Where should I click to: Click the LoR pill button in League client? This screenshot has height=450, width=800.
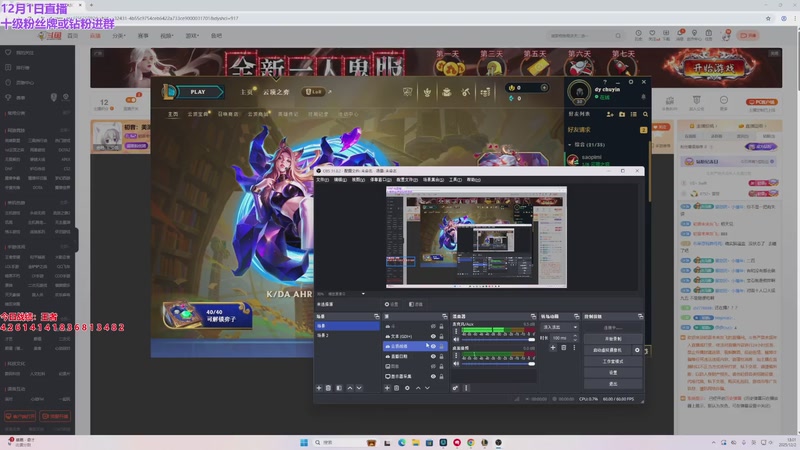click(x=313, y=92)
